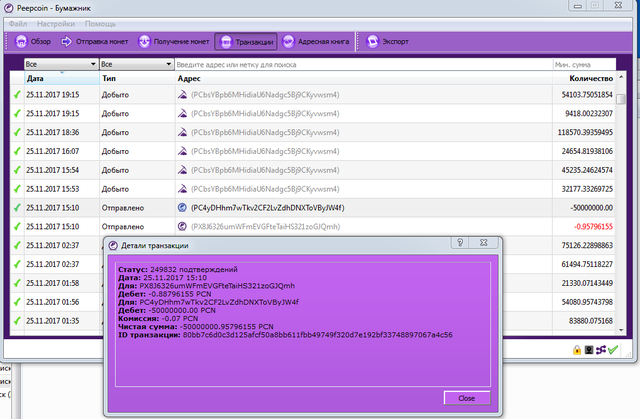Viewport: 640px width, 419px height.
Task: Click the wallet lock status icon
Action: coord(577,350)
